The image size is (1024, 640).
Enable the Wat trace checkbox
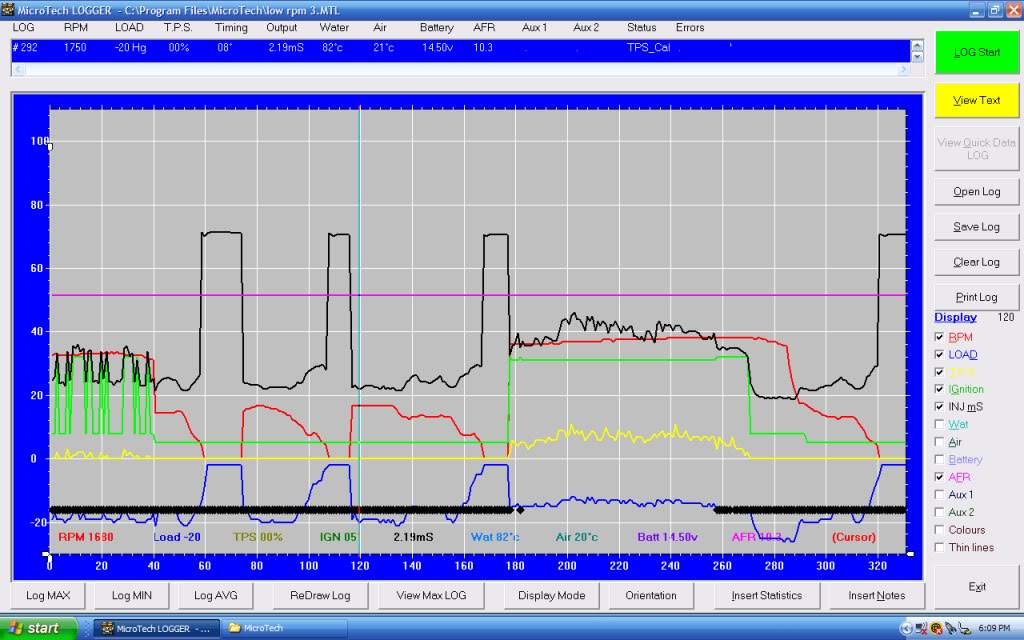pos(939,424)
